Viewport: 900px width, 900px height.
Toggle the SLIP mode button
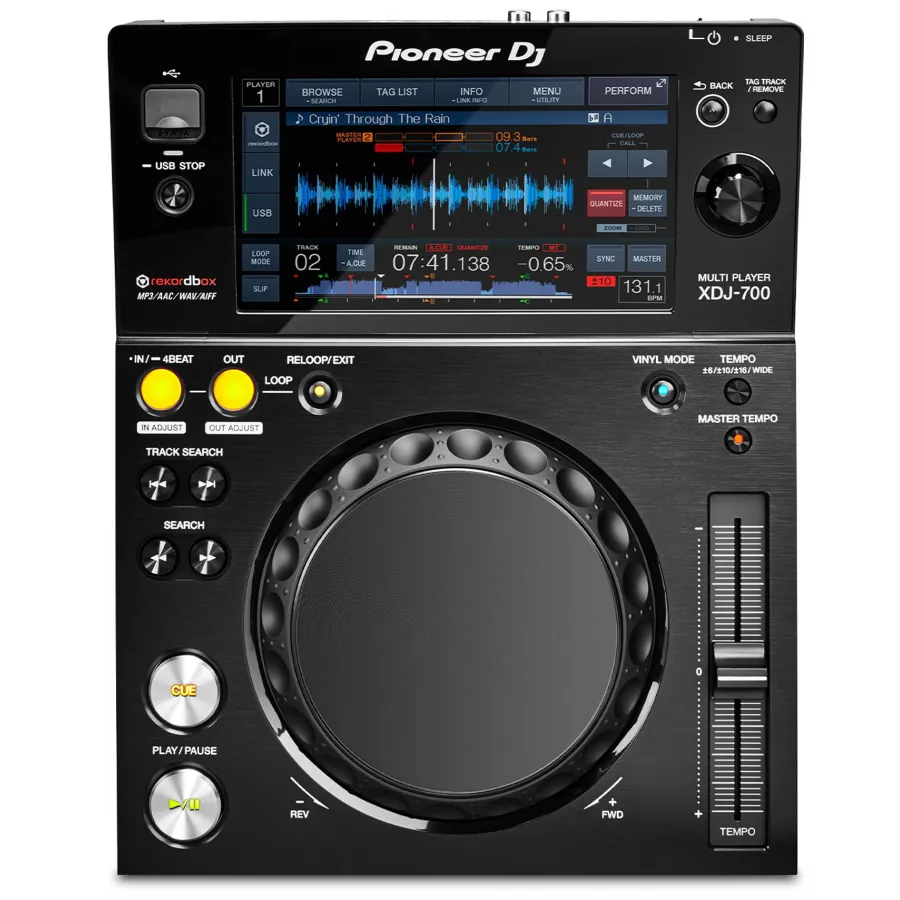click(x=261, y=289)
